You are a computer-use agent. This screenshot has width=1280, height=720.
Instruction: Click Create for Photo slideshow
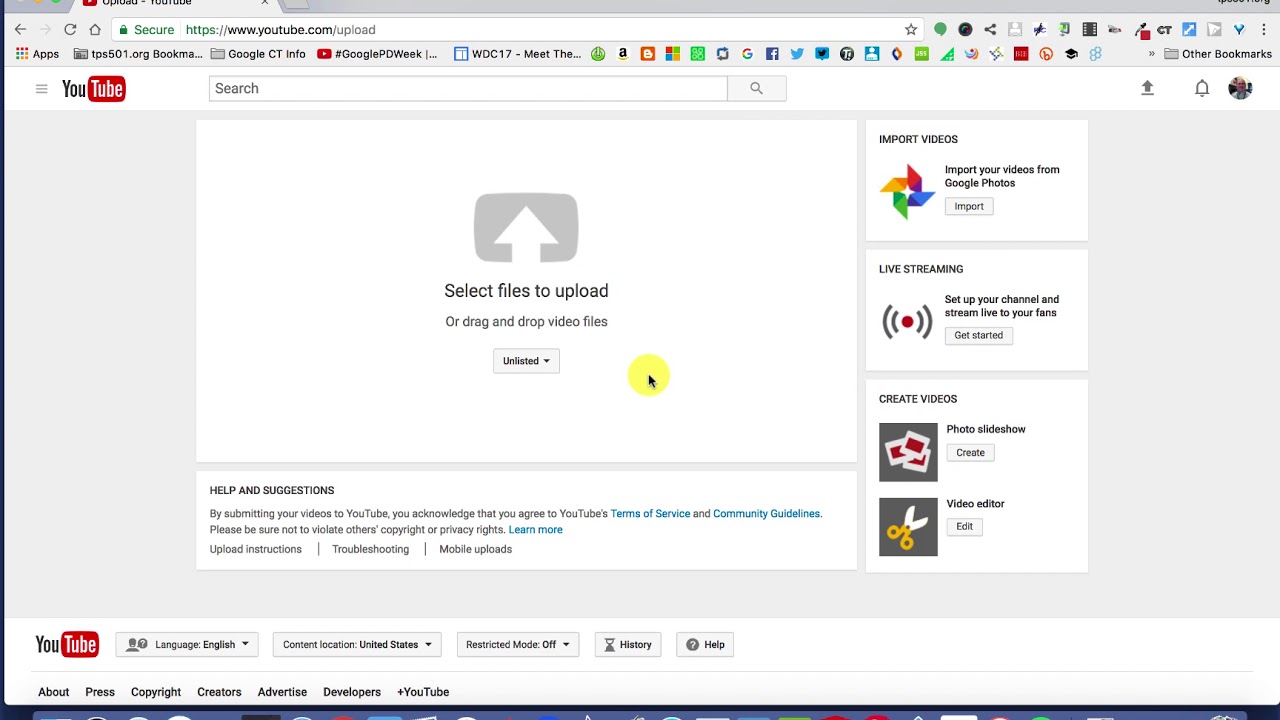[x=970, y=452]
